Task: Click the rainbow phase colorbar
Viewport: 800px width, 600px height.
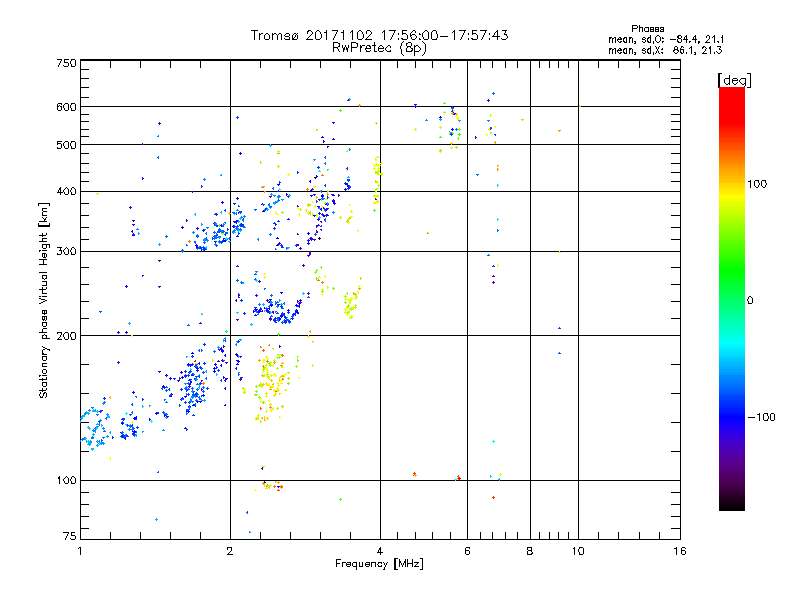Action: 732,298
